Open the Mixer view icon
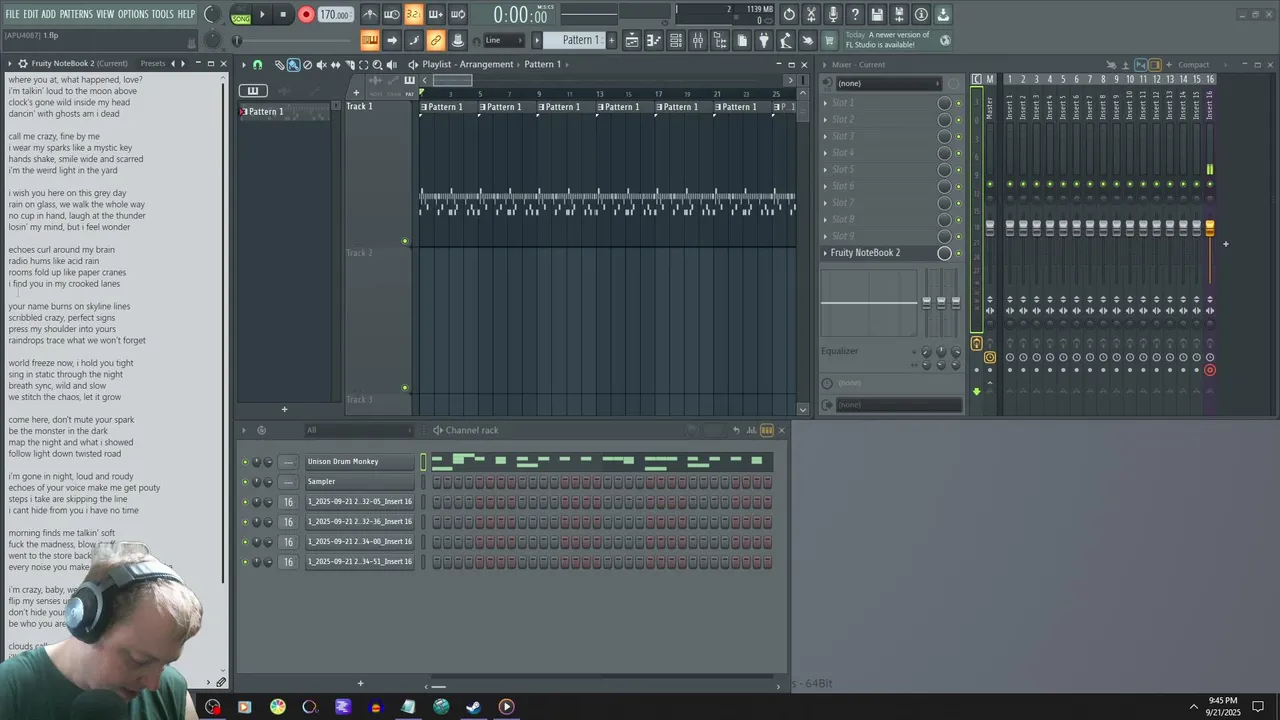 coord(698,40)
